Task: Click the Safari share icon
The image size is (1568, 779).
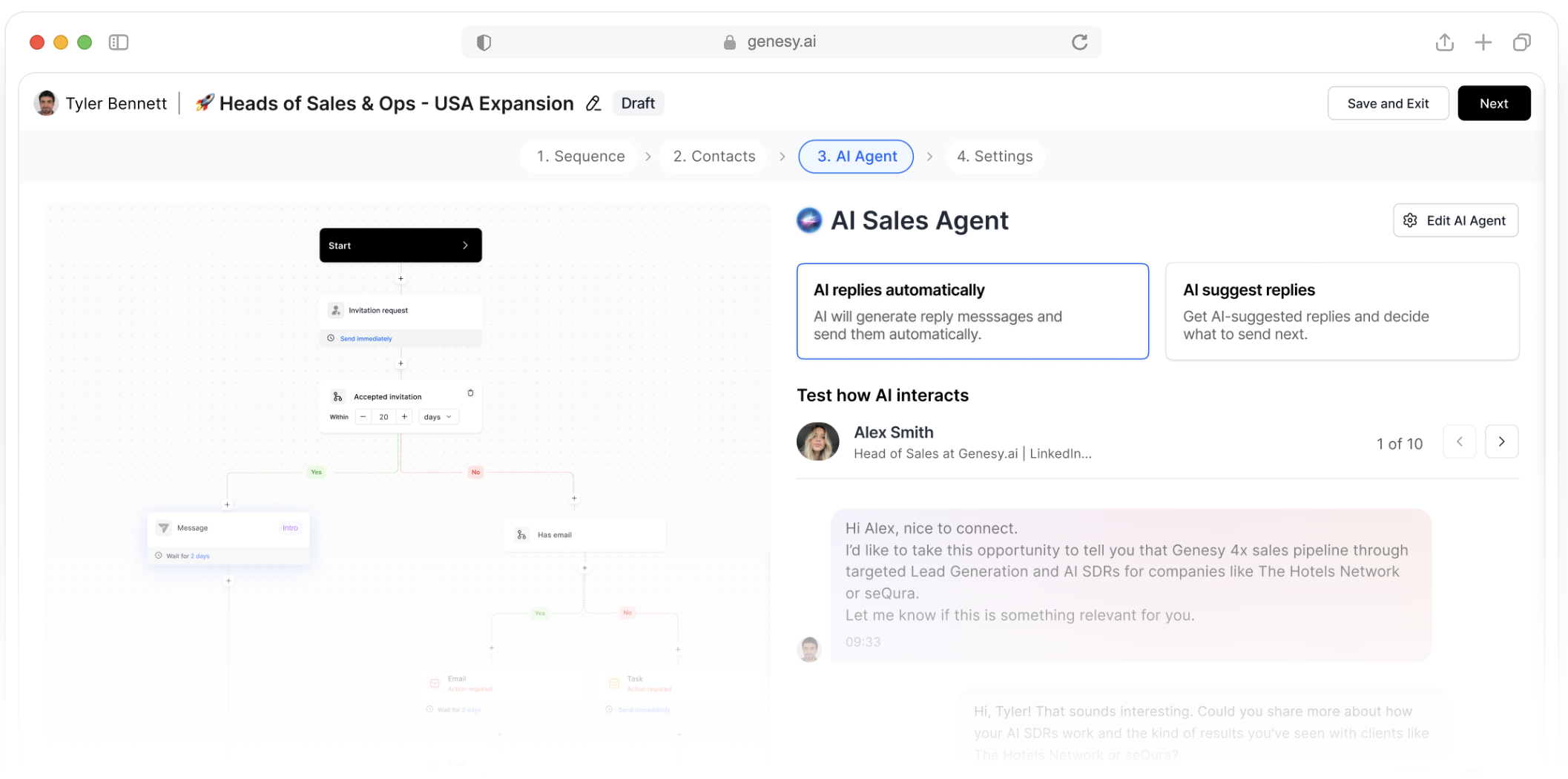Action: click(x=1444, y=42)
